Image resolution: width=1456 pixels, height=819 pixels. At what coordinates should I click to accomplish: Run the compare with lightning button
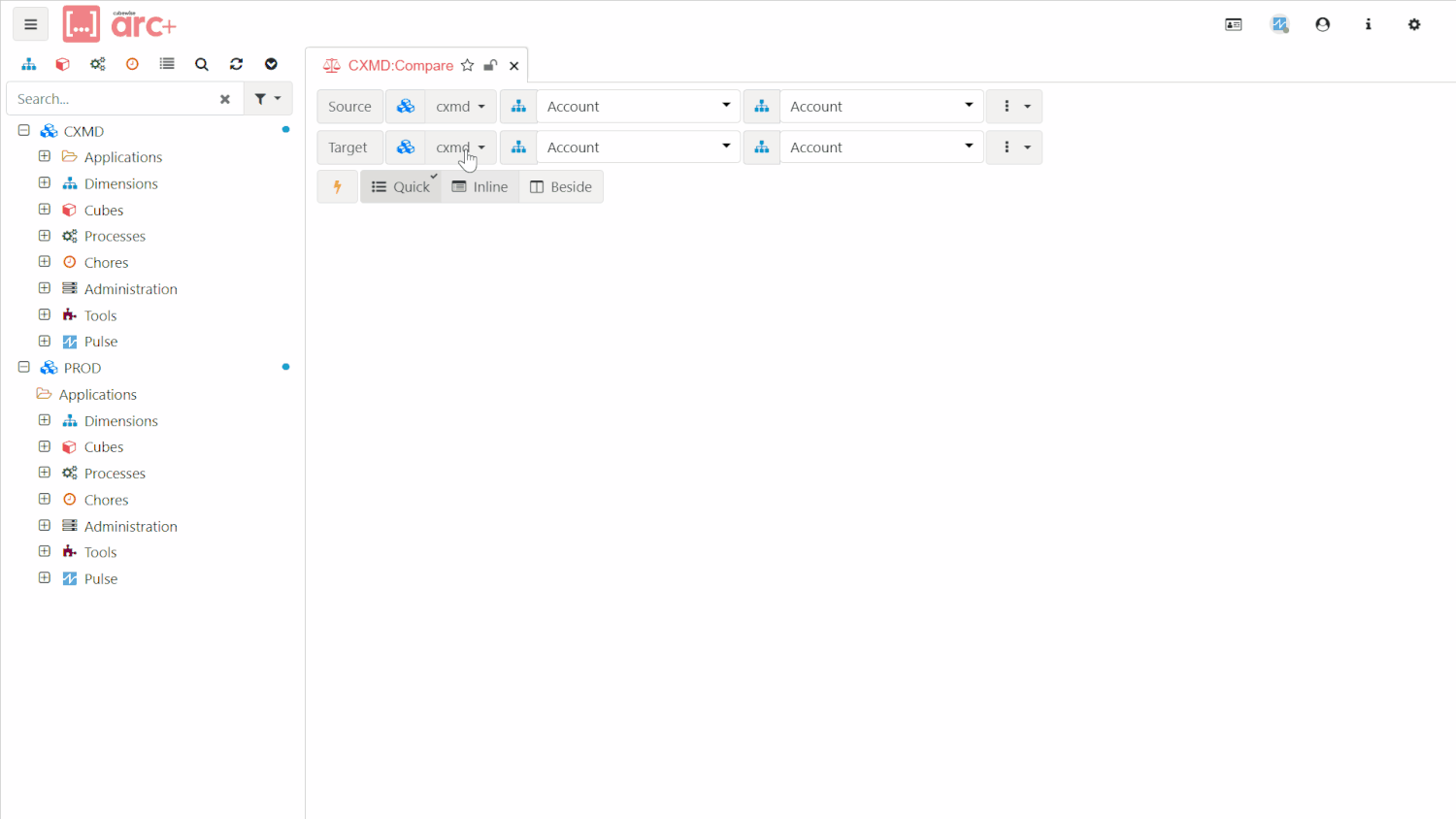pyautogui.click(x=338, y=186)
